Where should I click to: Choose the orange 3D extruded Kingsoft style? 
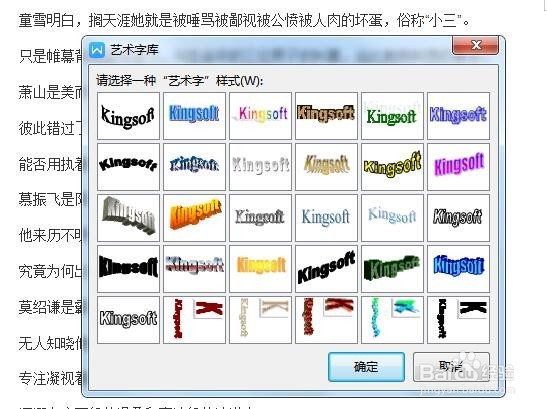(194, 218)
